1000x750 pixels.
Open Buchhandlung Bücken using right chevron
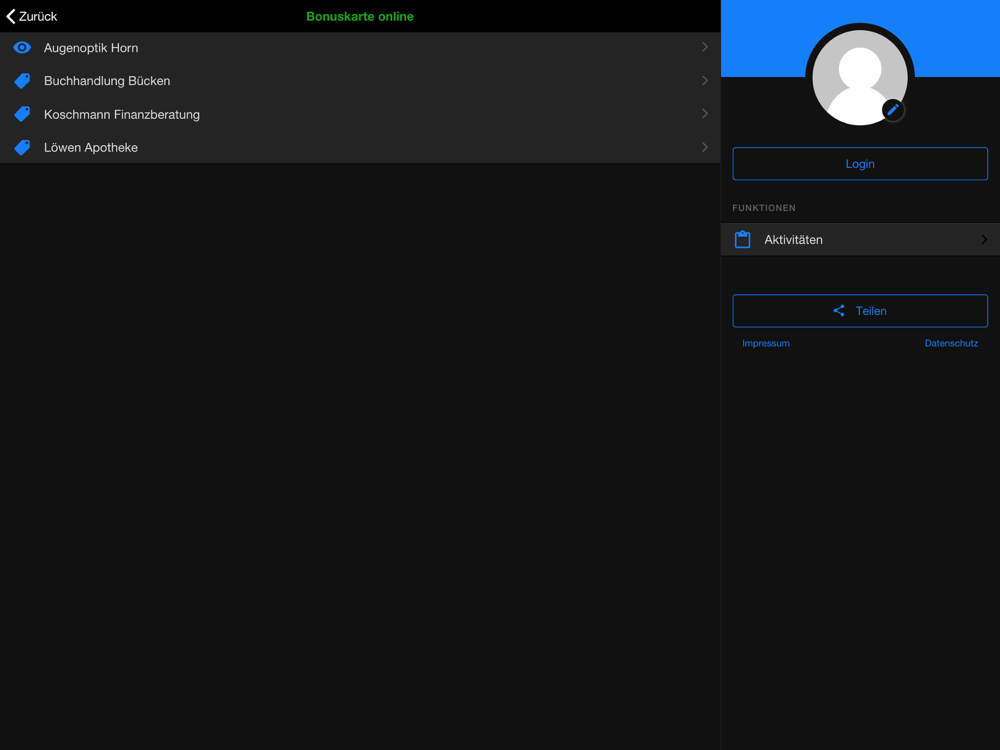click(705, 80)
